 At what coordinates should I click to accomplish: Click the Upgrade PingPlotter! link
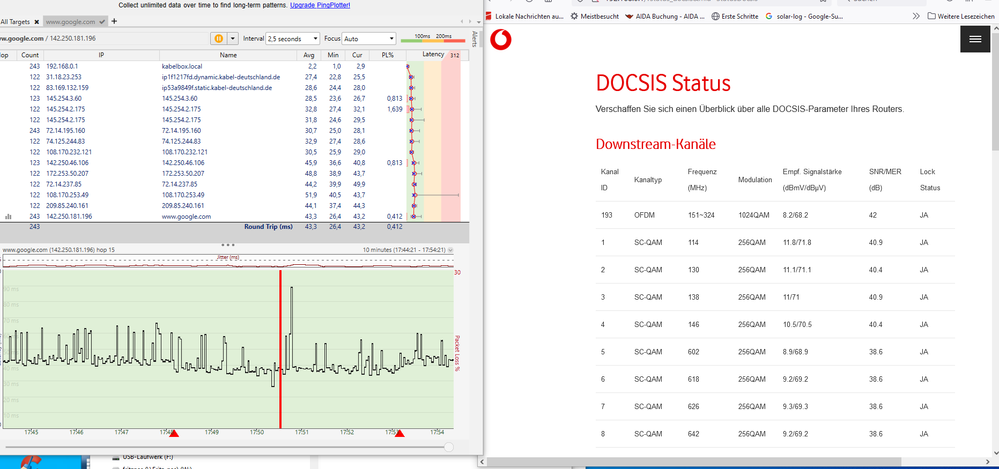[x=320, y=5]
